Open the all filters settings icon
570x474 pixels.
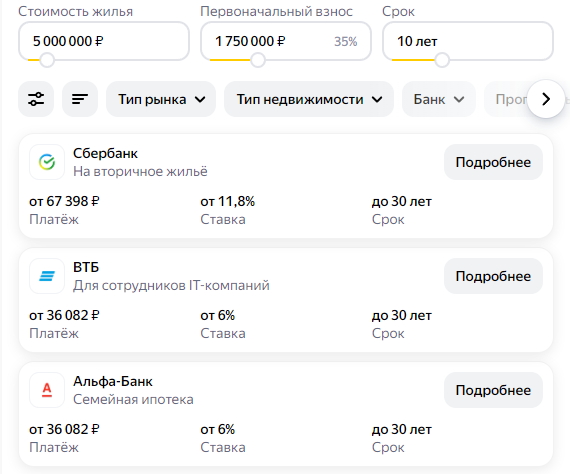pyautogui.click(x=36, y=99)
